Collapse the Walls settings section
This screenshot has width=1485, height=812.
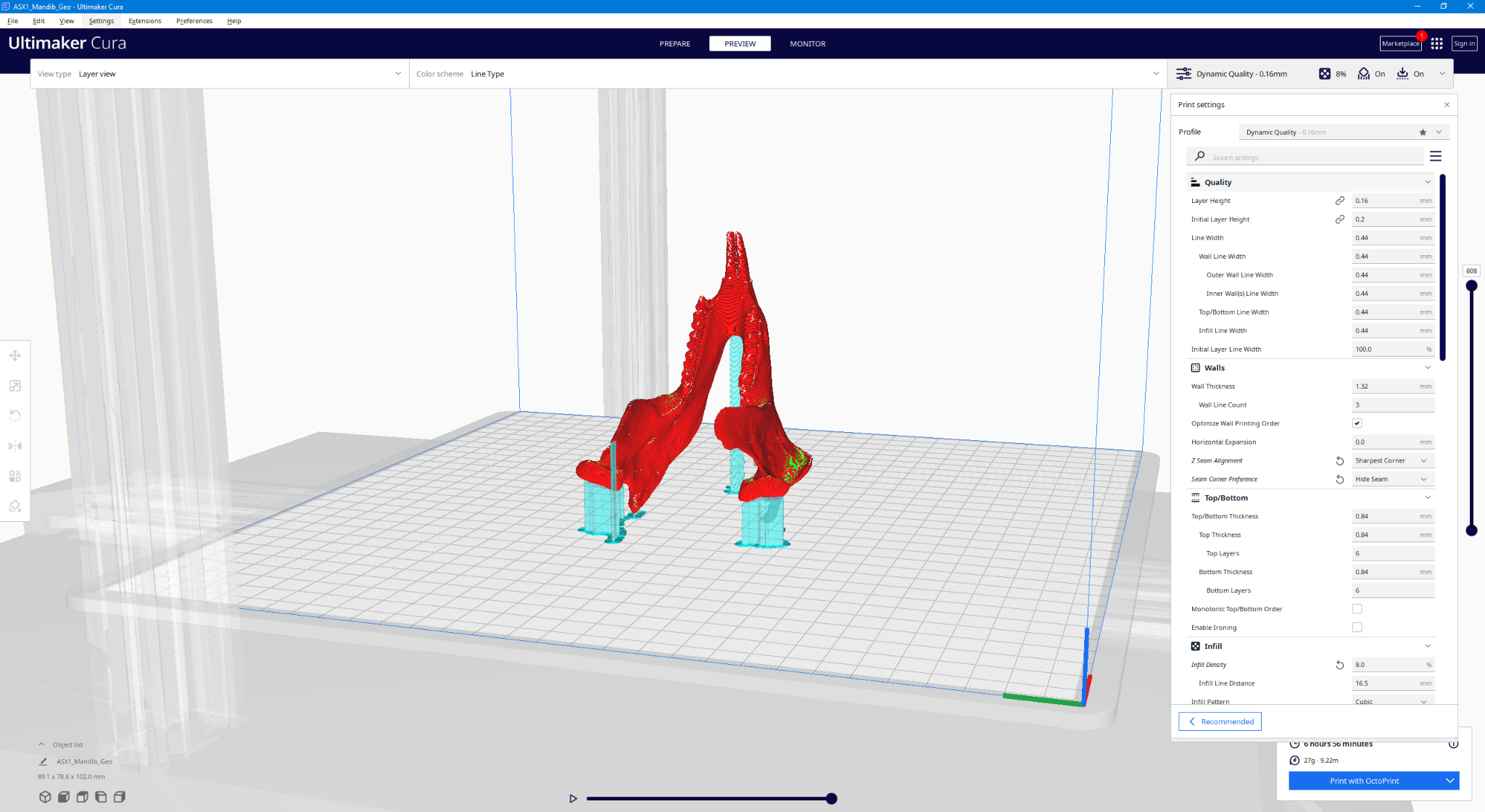click(1427, 368)
